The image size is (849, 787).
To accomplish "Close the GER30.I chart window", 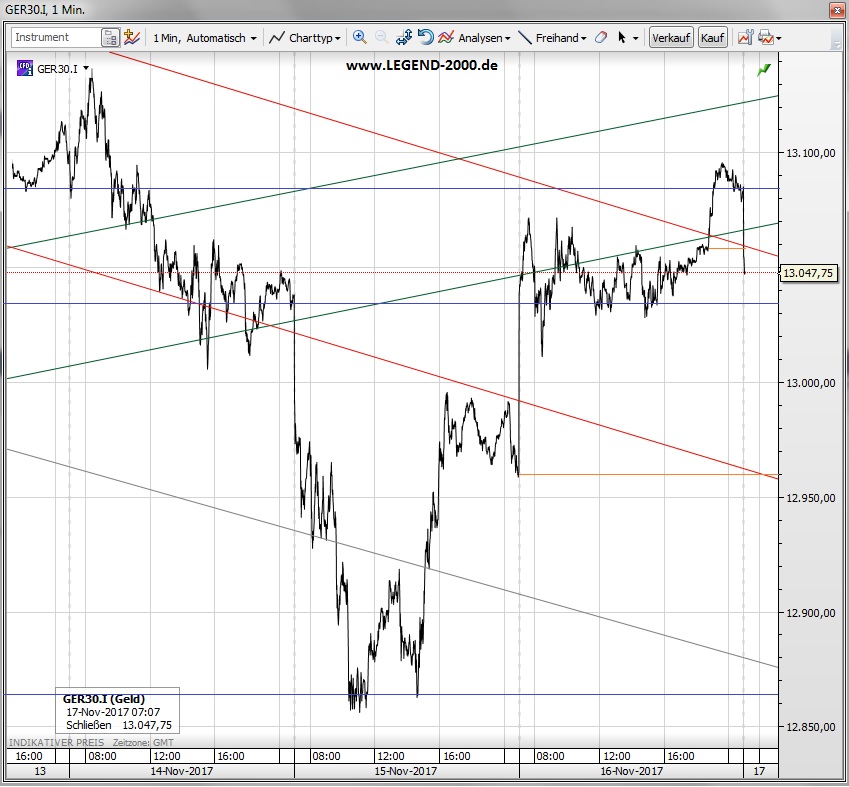I will (835, 9).
